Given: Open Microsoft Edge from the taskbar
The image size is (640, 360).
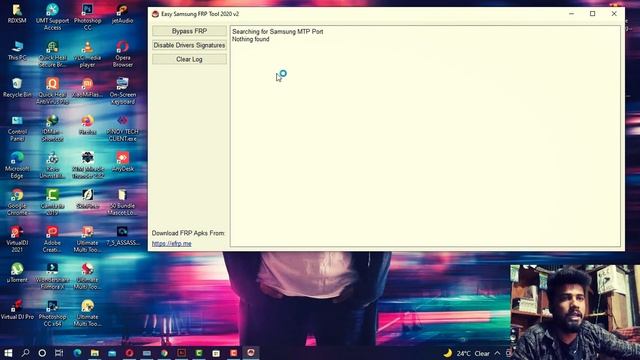Looking at the screenshot, I should click(x=77, y=353).
